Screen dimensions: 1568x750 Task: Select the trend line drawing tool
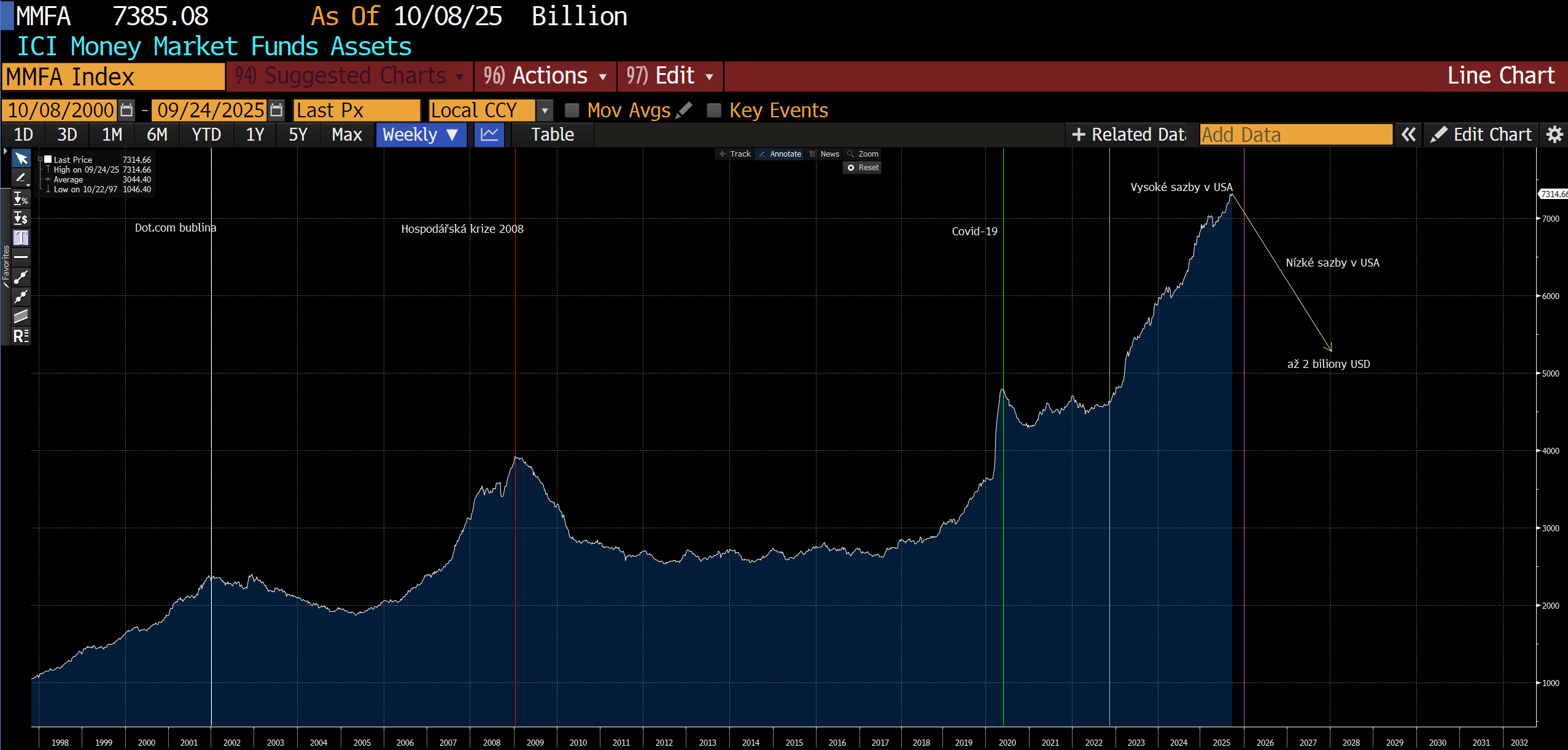(x=21, y=277)
